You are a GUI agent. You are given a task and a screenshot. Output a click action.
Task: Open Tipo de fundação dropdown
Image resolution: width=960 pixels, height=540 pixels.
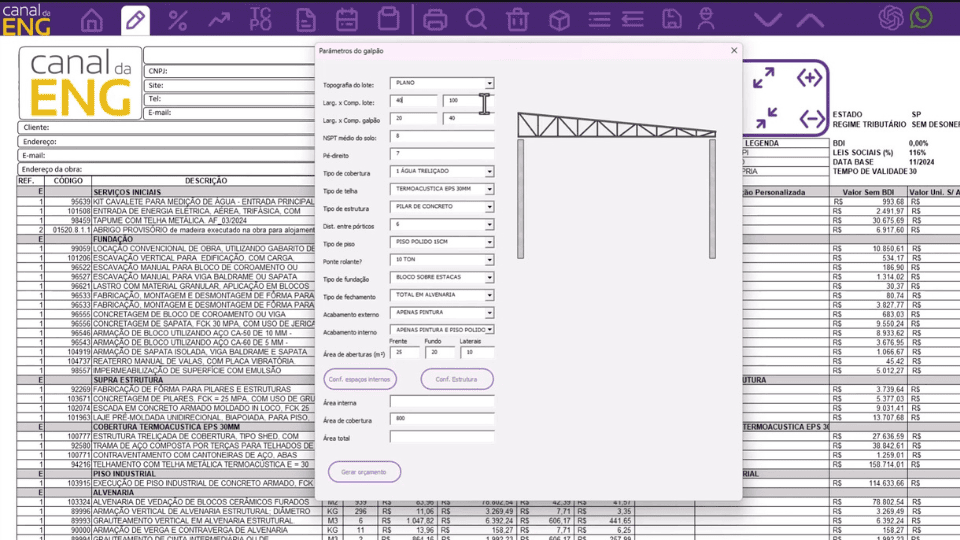point(489,277)
